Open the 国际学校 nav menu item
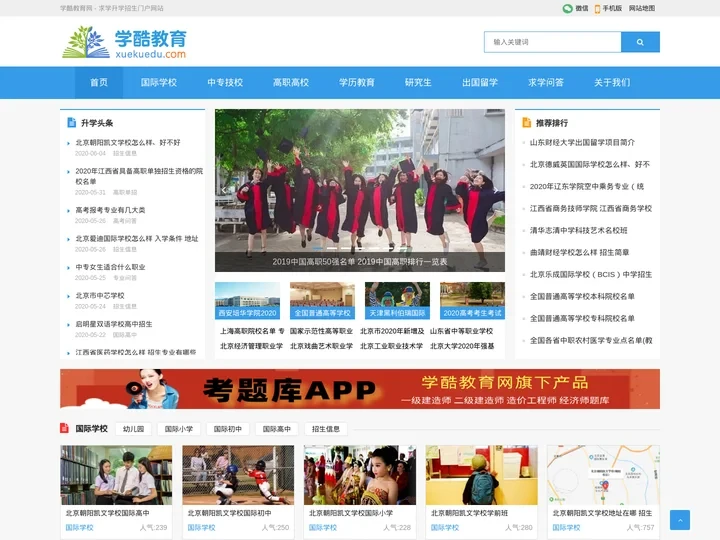This screenshot has width=720, height=540. tap(158, 83)
